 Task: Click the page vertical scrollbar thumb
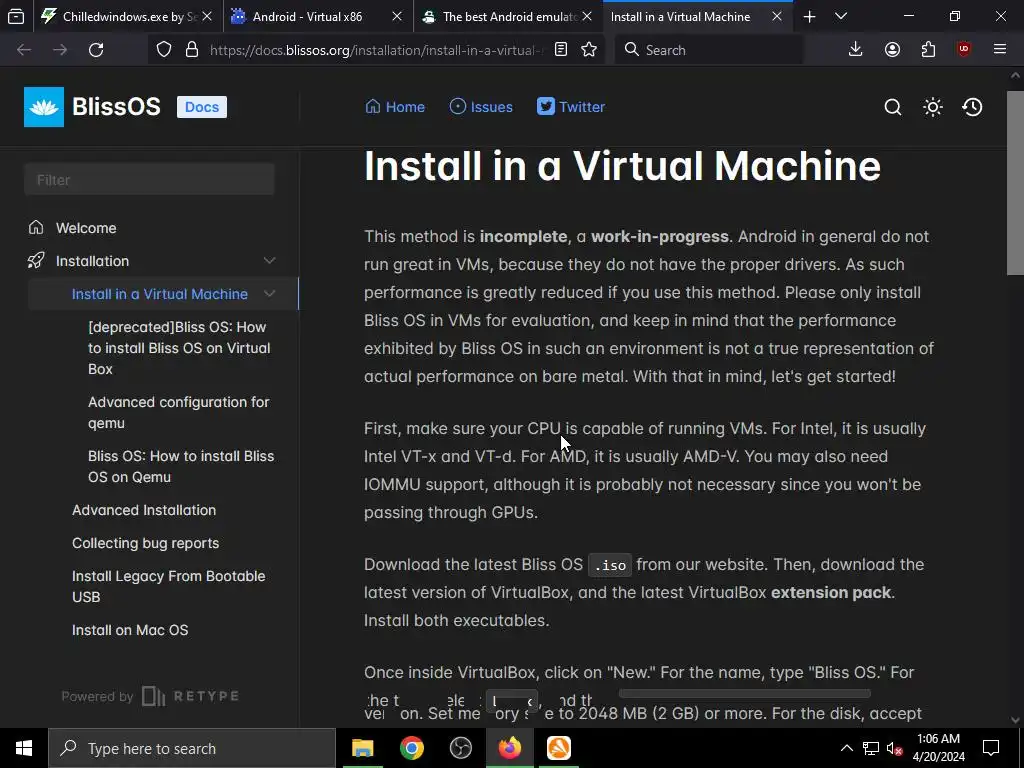click(1015, 183)
